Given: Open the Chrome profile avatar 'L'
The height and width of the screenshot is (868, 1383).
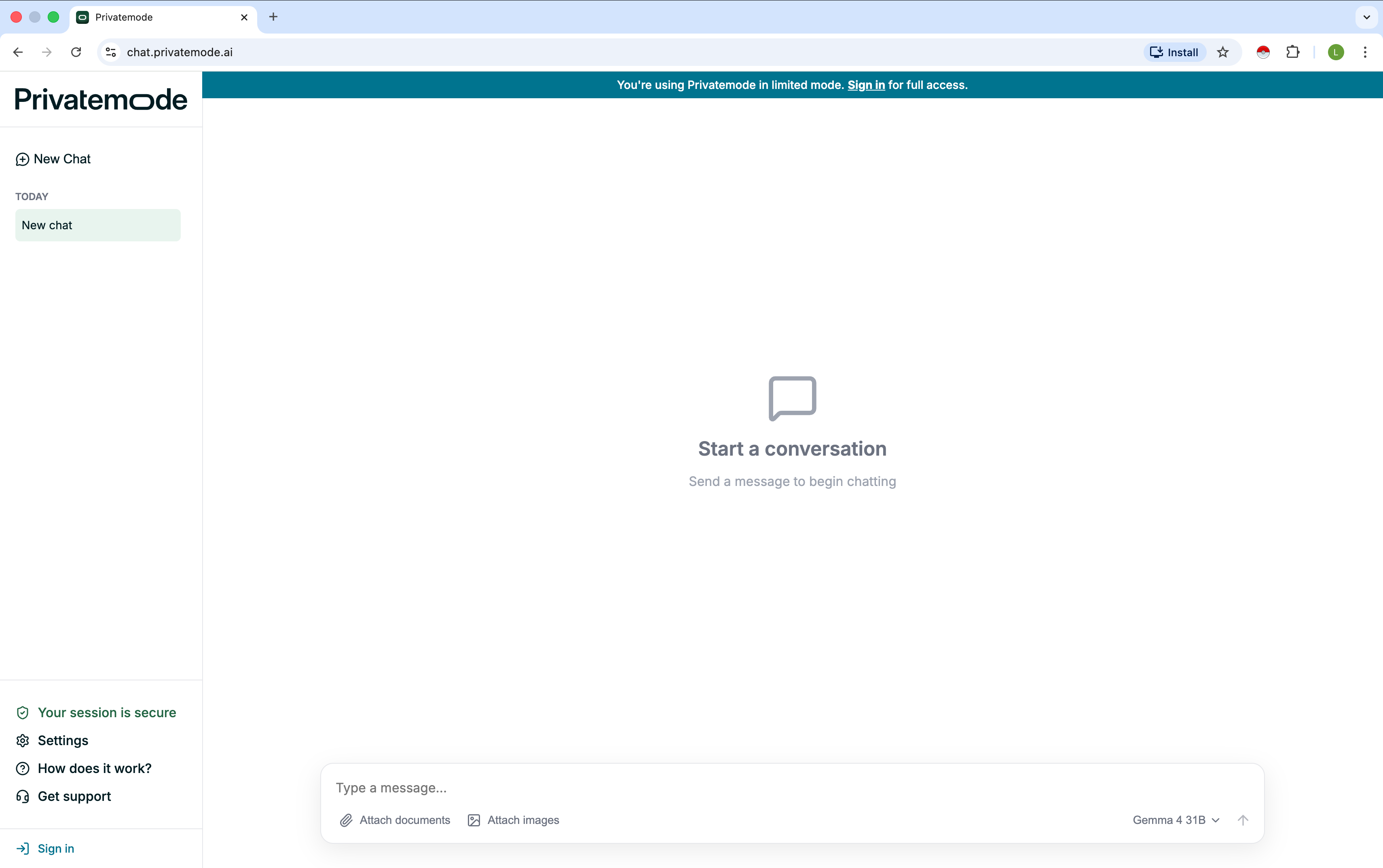Looking at the screenshot, I should [x=1336, y=52].
